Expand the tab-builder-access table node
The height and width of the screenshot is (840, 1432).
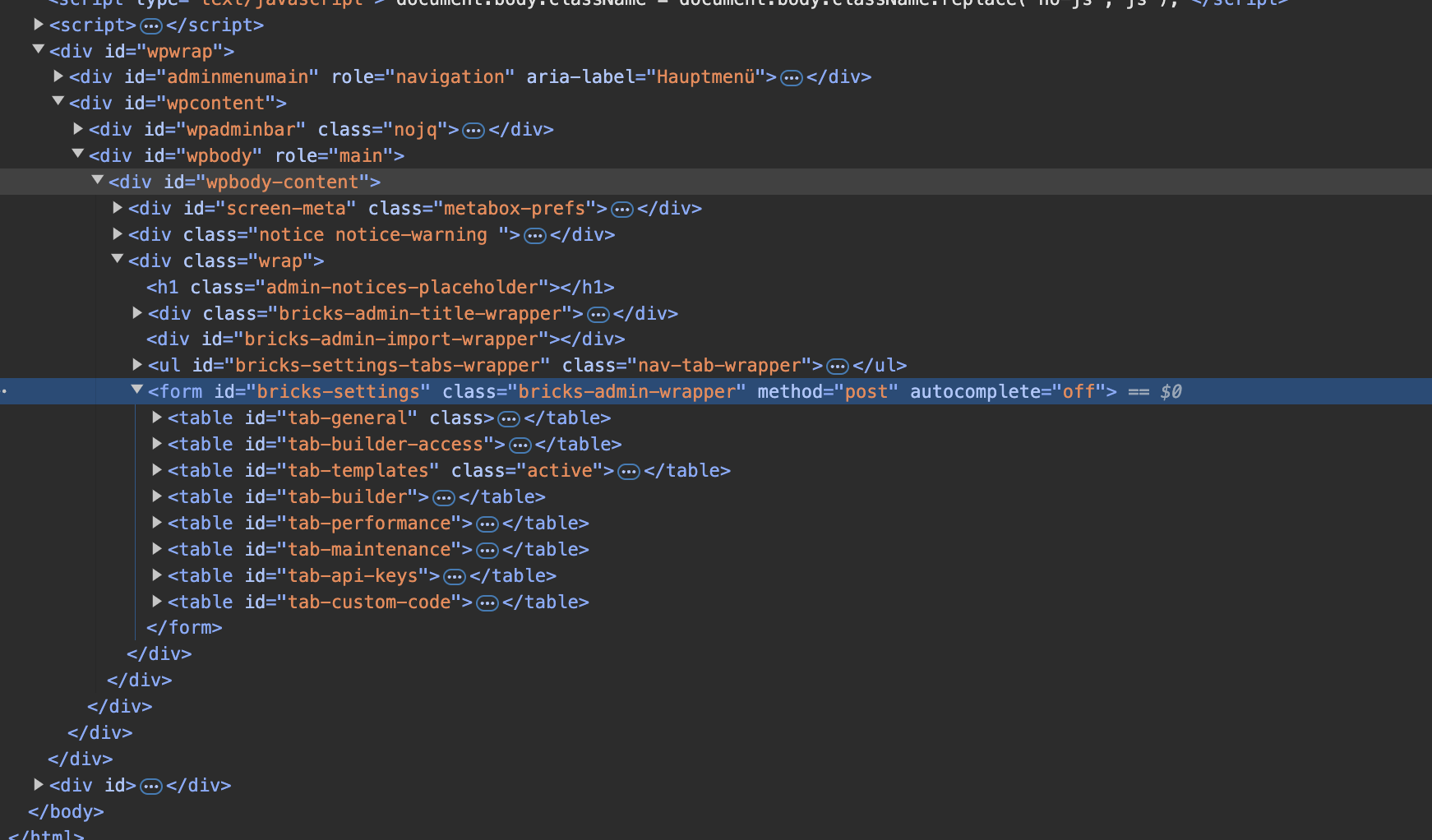click(x=156, y=443)
